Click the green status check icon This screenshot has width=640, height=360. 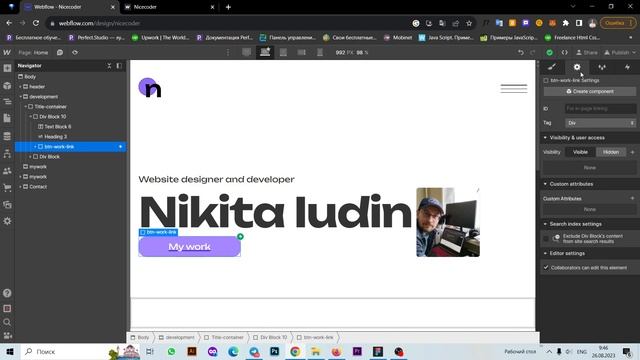point(549,52)
